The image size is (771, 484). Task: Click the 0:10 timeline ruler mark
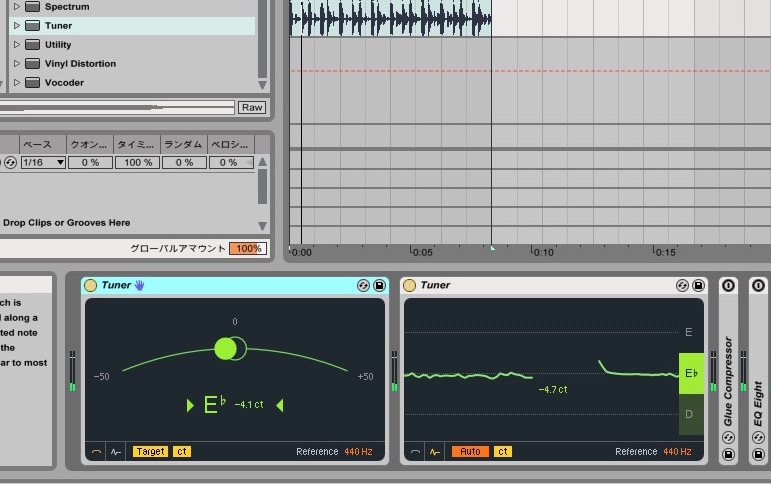(x=542, y=252)
